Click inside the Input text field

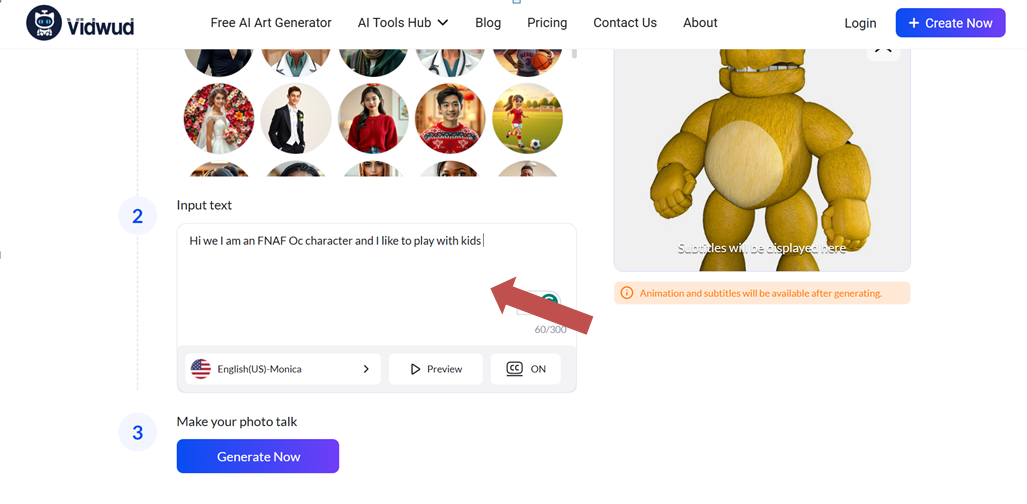377,284
